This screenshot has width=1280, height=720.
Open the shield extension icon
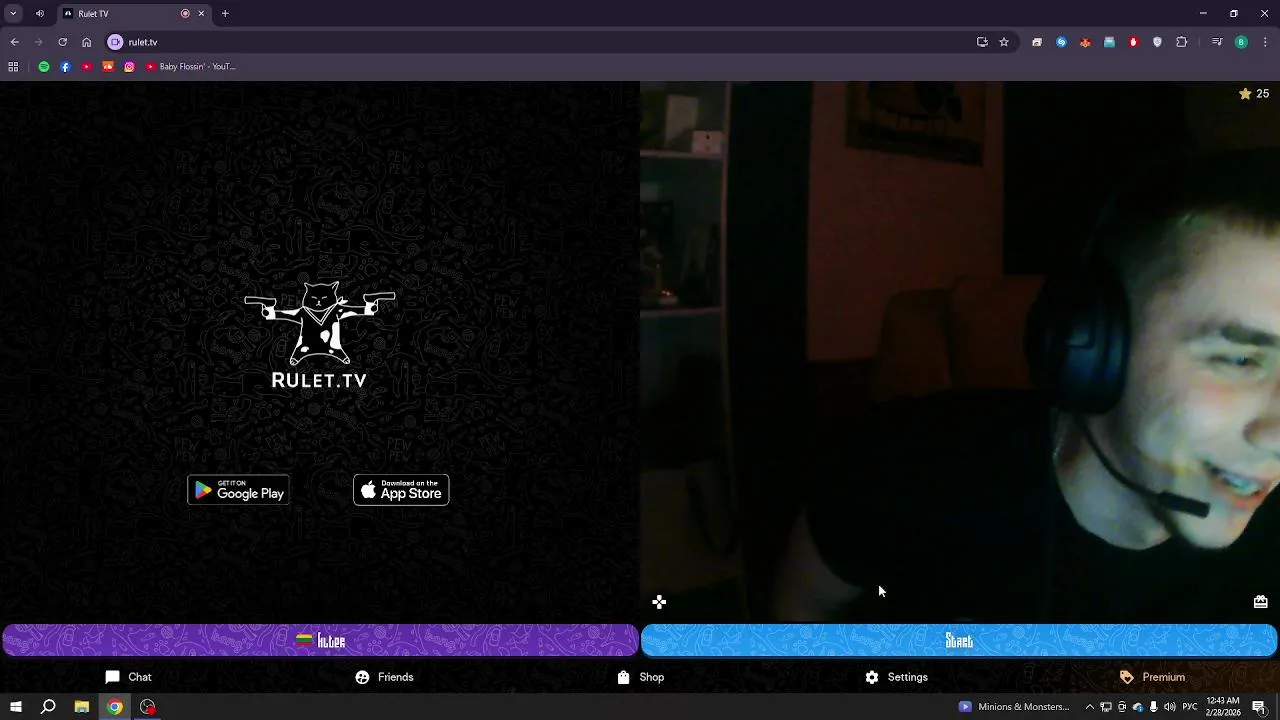(1157, 42)
